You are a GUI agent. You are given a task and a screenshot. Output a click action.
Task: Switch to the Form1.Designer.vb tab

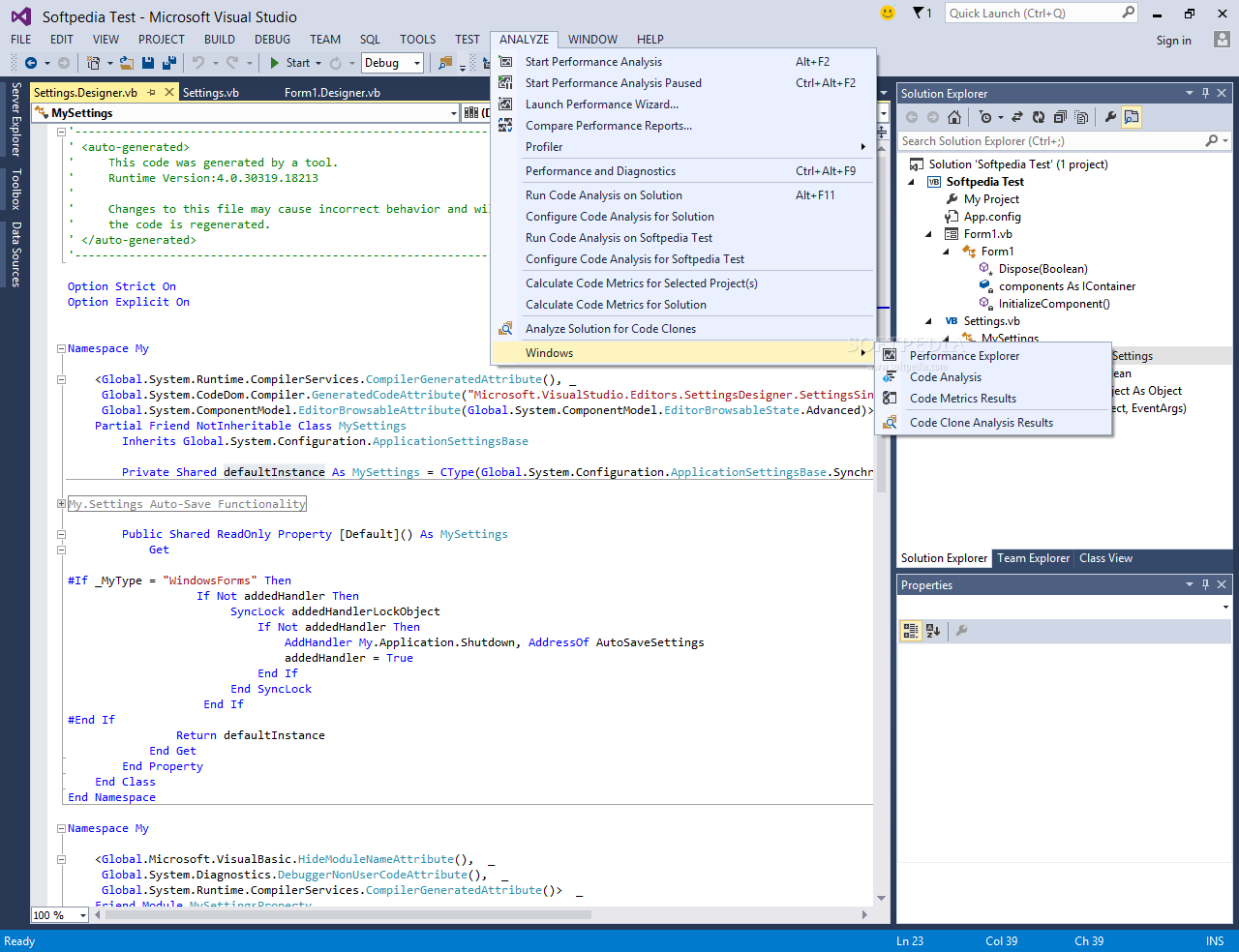pyautogui.click(x=332, y=93)
